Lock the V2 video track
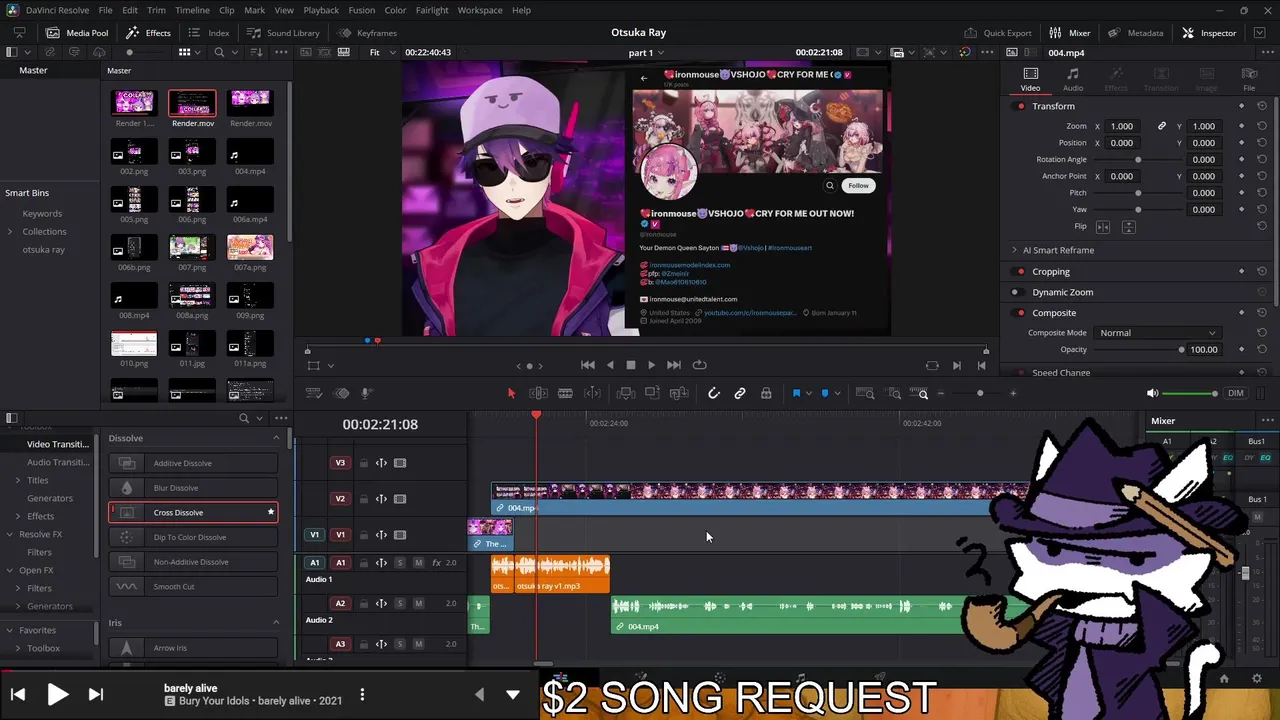 click(x=363, y=499)
